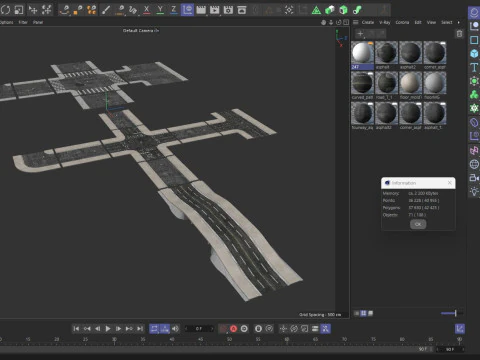Viewport: 480px width, 360px height.
Task: Click the Text spline T icon in sidebar
Action: [x=474, y=67]
